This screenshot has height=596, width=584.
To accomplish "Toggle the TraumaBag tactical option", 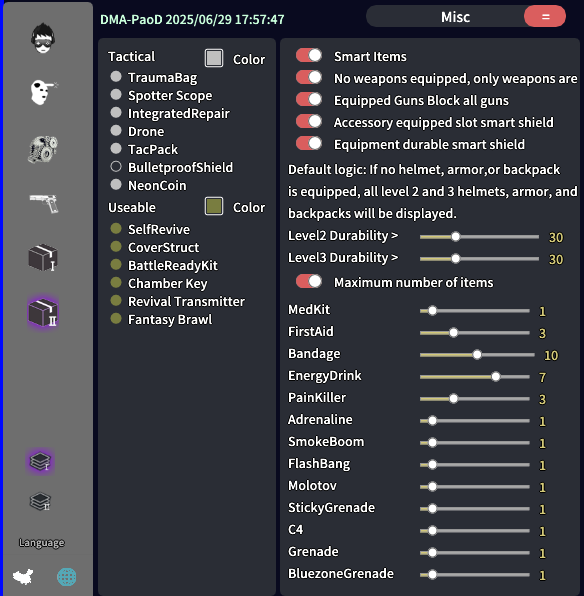I will 116,76.
